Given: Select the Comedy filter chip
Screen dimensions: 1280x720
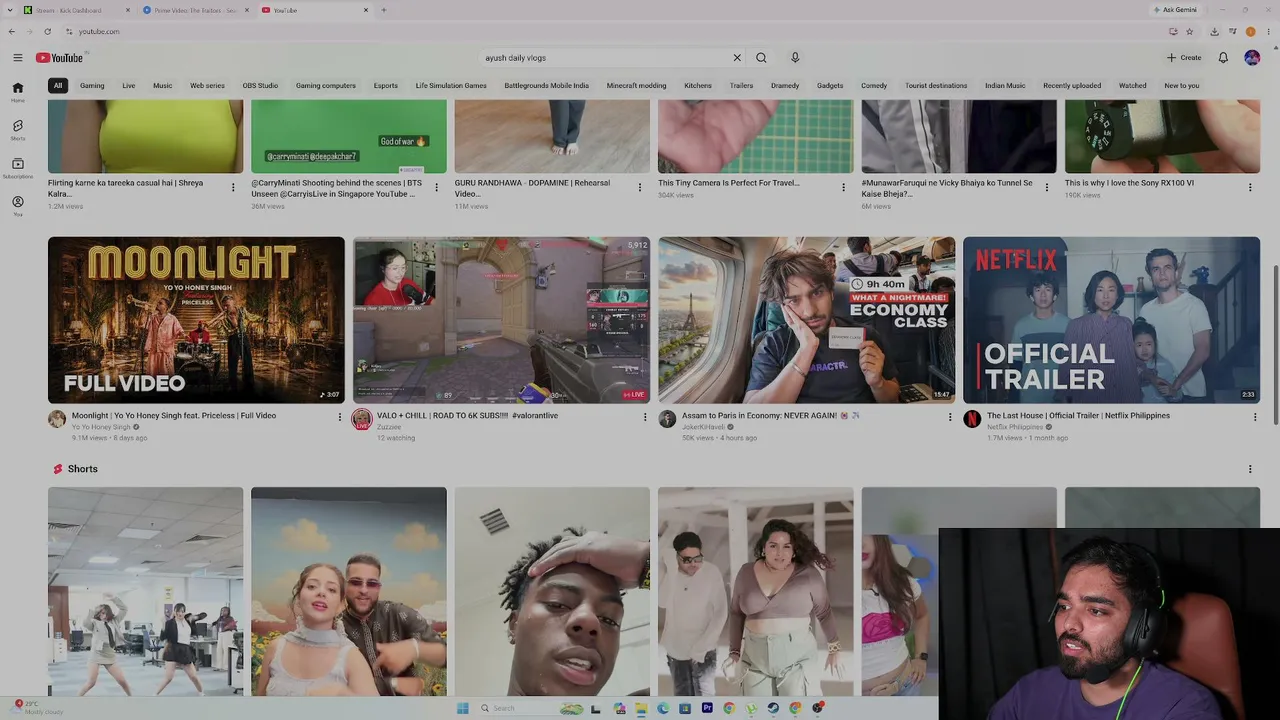Looking at the screenshot, I should pos(874,86).
